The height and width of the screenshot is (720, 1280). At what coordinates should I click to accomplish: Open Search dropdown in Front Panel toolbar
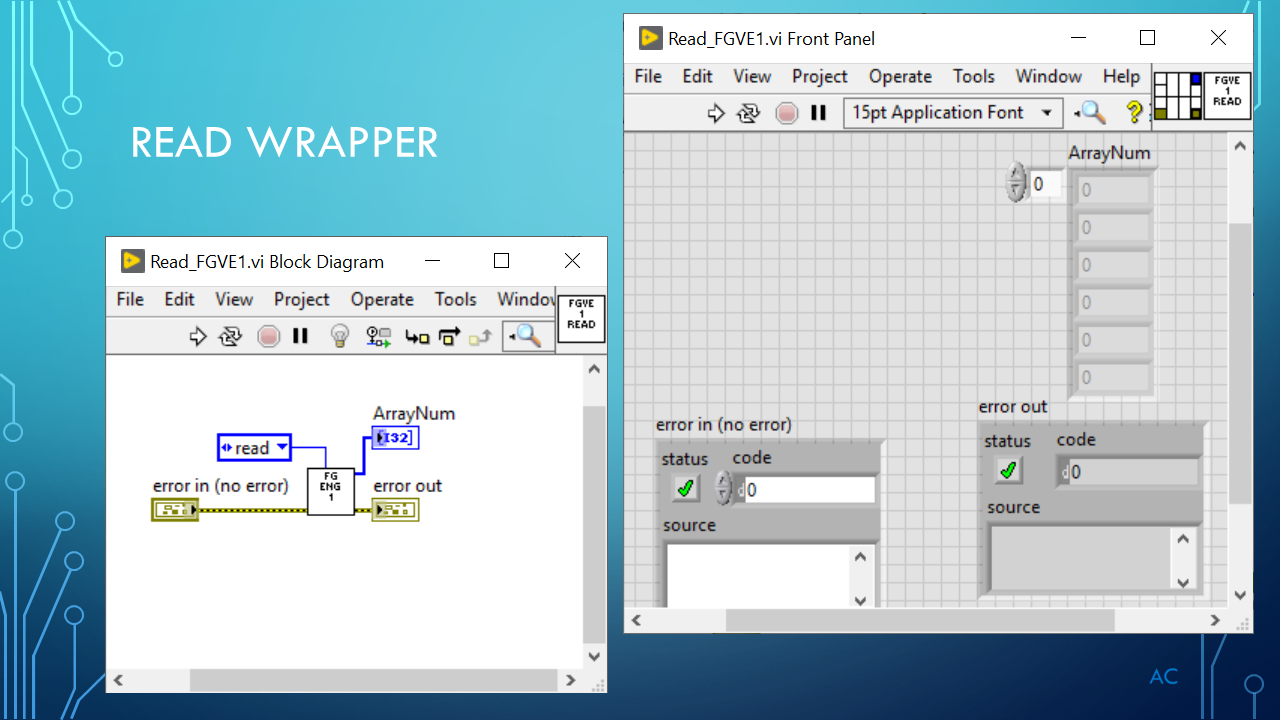(x=1090, y=113)
